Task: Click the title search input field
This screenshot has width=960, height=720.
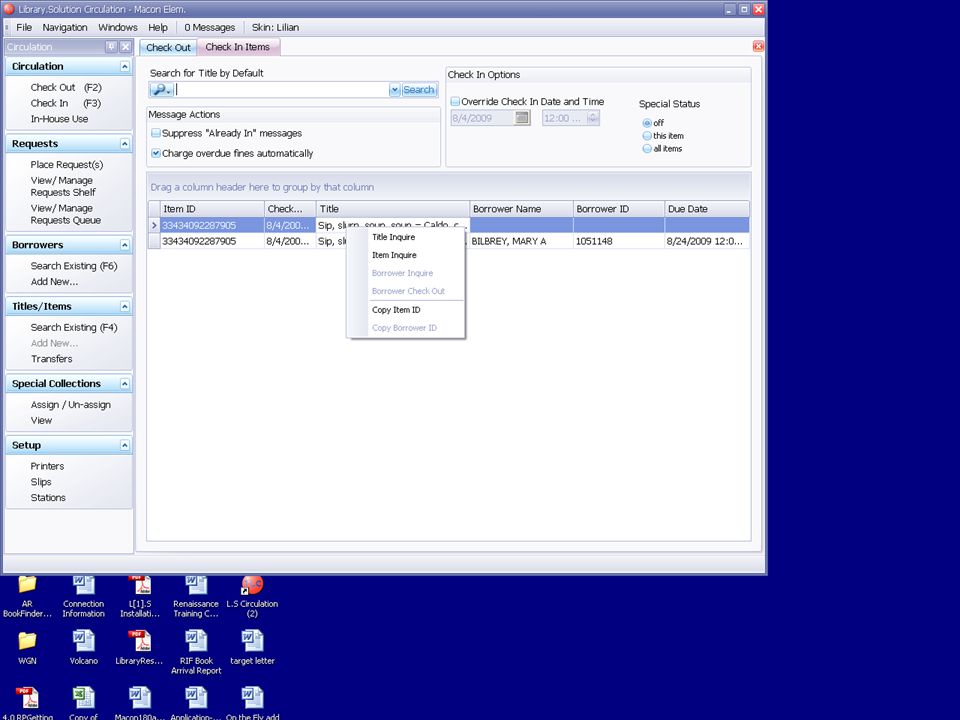Action: tap(282, 90)
